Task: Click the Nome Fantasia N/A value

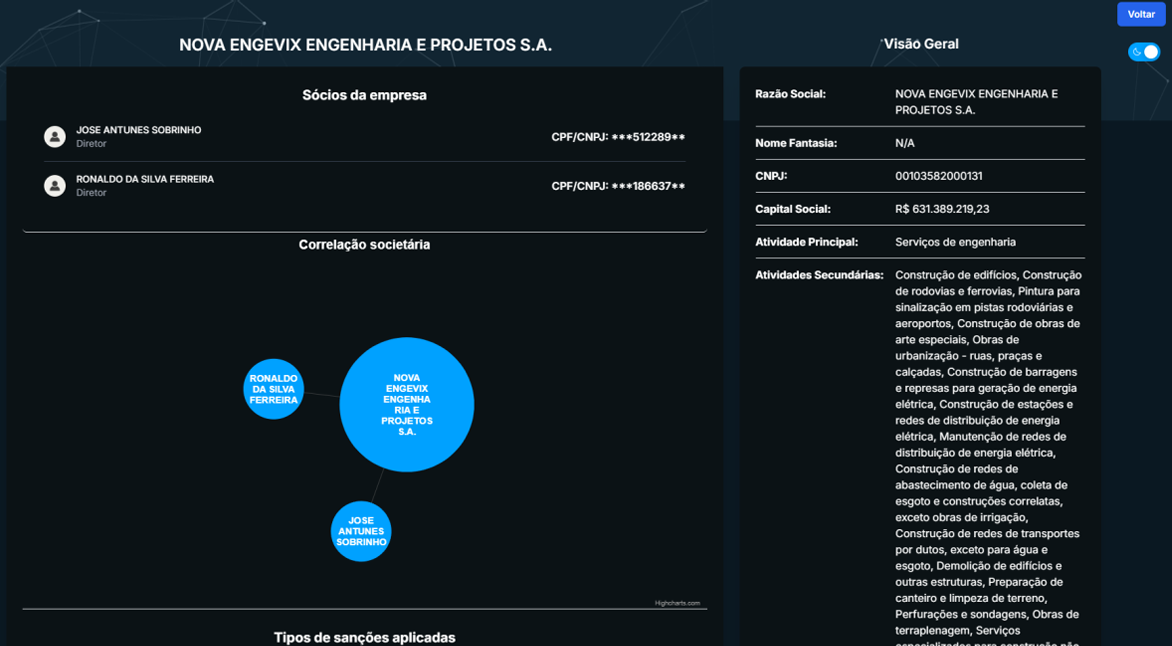Action: (904, 144)
